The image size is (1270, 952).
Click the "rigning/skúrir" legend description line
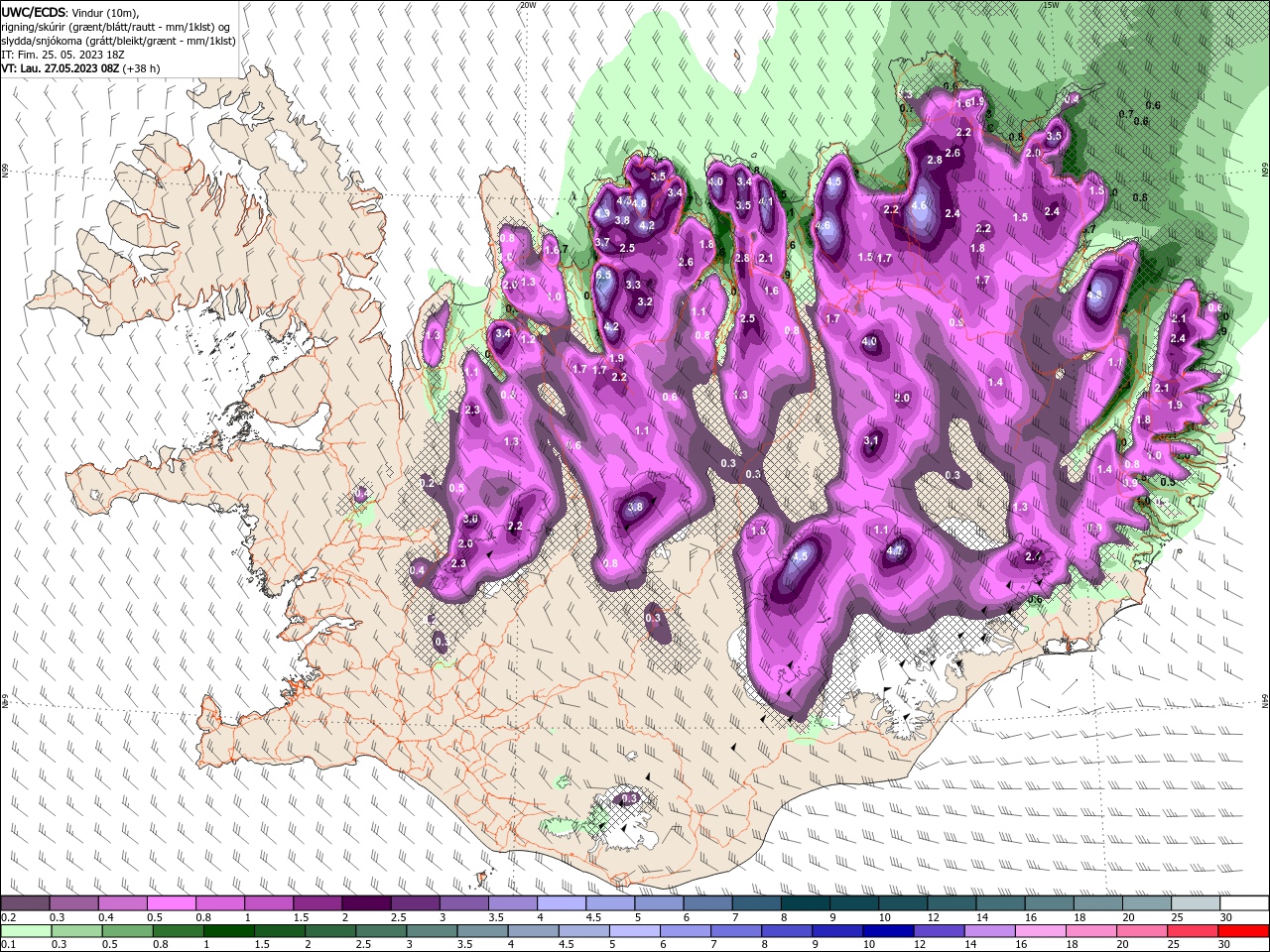pos(116,26)
